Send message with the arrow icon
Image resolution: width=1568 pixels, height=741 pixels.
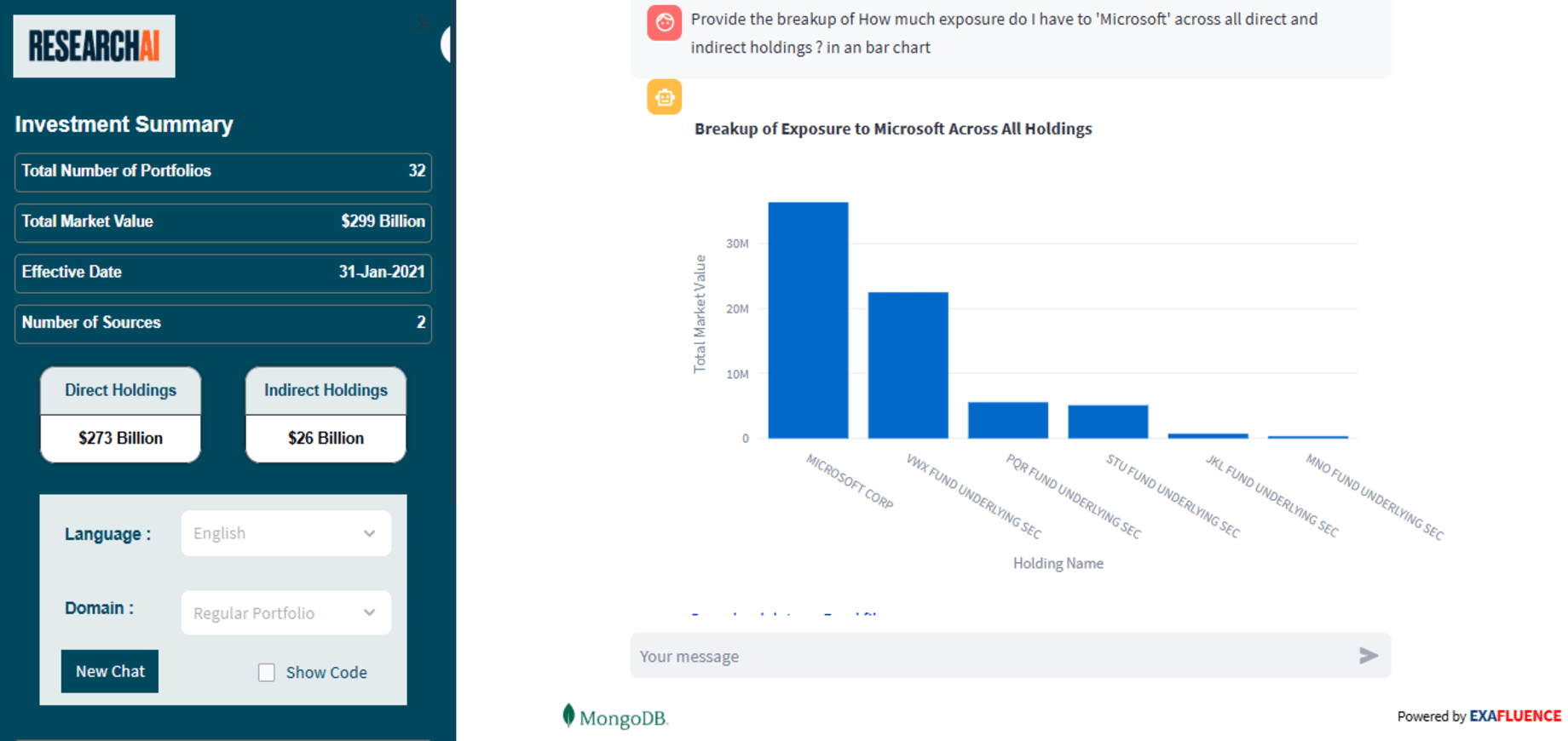1369,655
